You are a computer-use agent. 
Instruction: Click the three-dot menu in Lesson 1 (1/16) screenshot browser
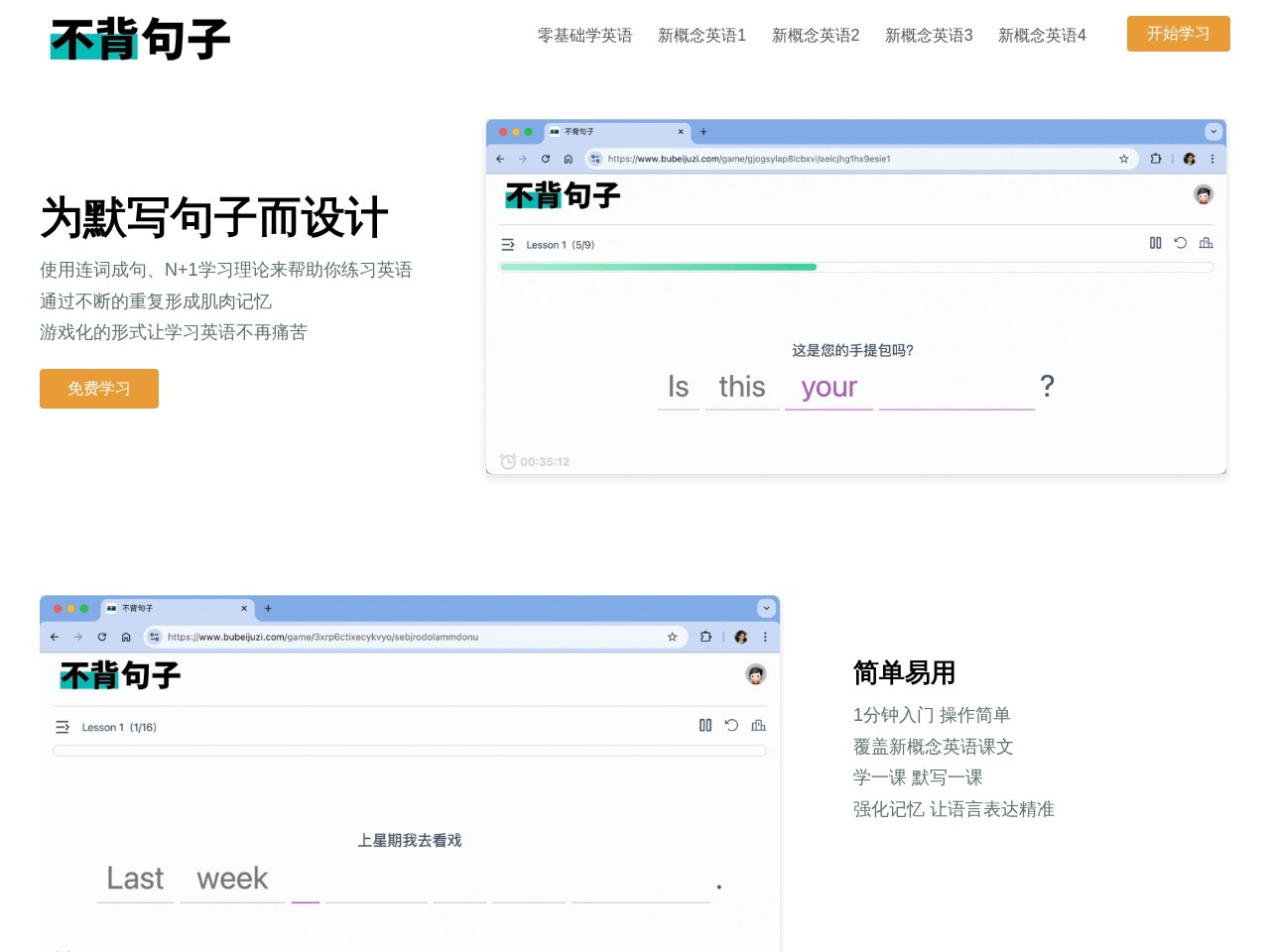click(765, 637)
